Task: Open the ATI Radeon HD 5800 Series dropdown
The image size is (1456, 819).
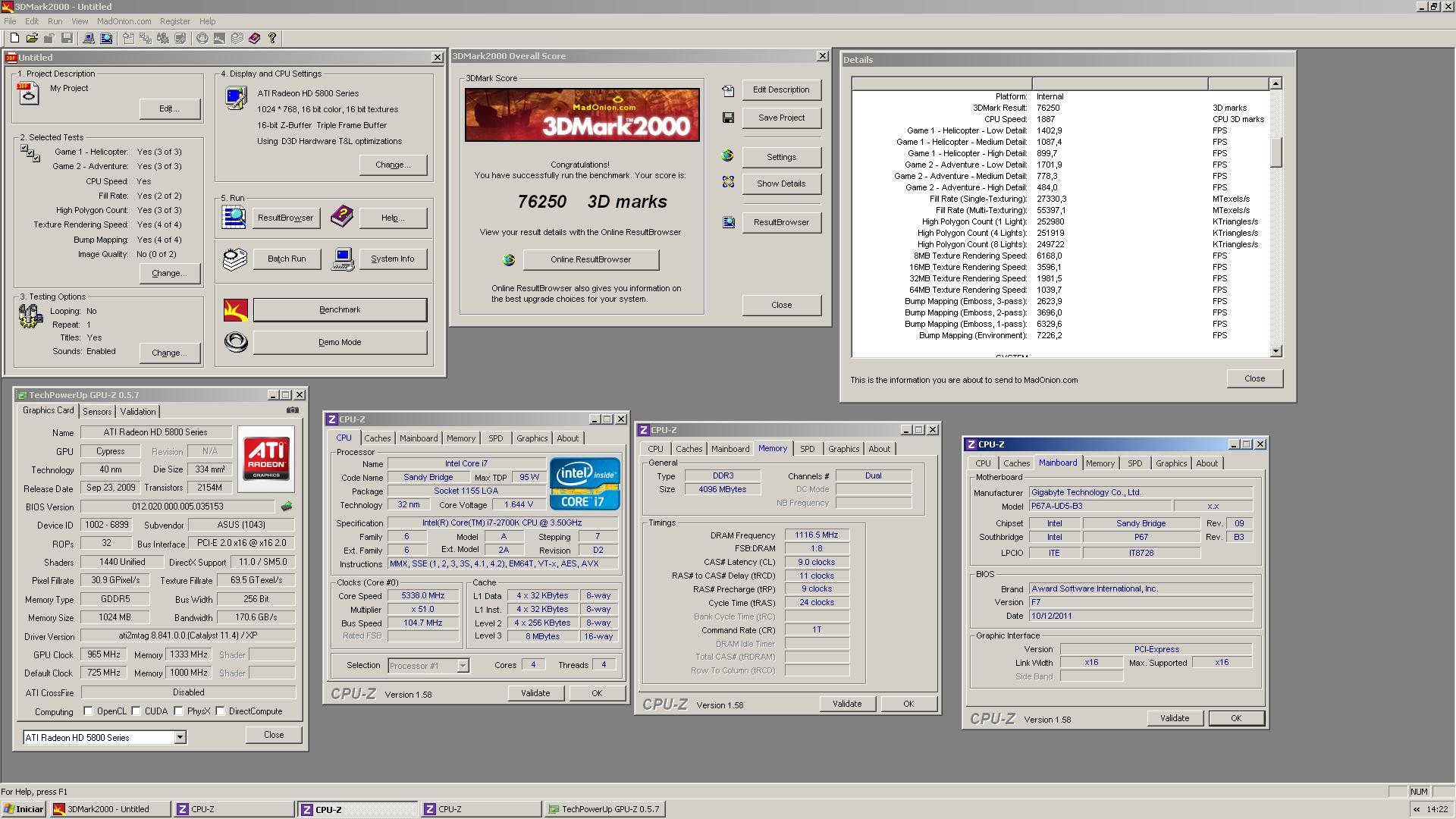Action: click(x=180, y=737)
